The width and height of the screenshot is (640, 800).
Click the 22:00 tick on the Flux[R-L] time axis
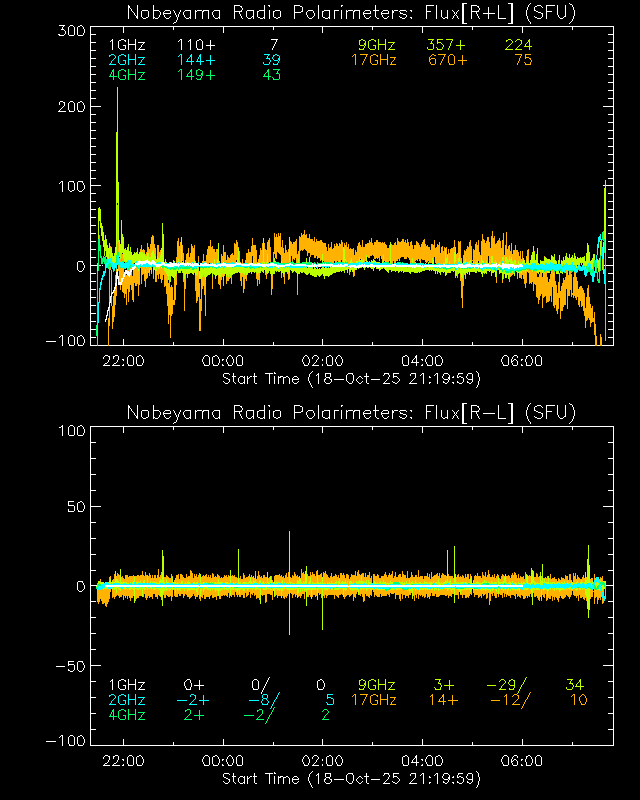tap(124, 761)
